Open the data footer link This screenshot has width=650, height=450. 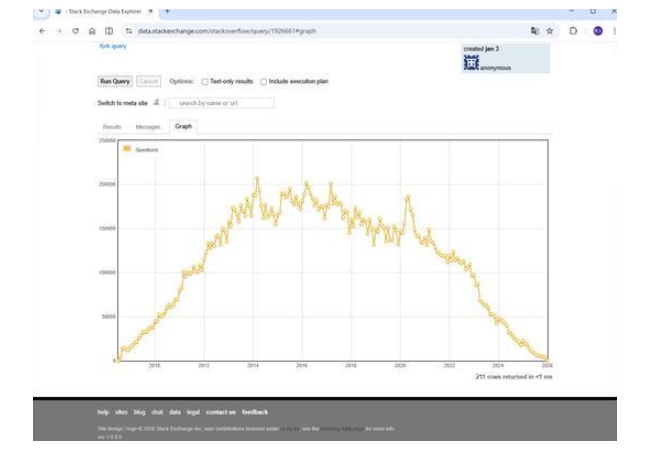[175, 412]
